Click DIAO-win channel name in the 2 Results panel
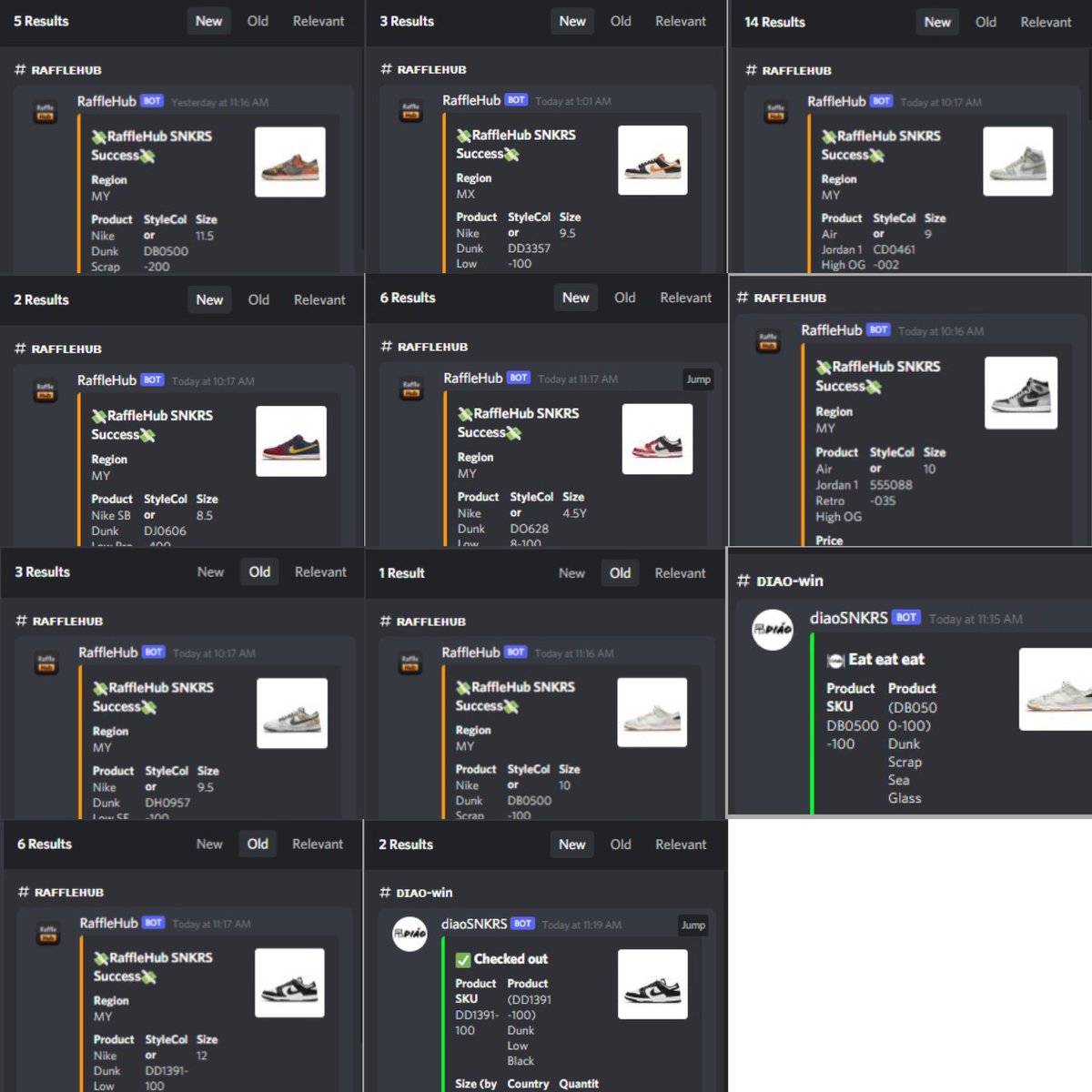1092x1092 pixels. (x=424, y=893)
